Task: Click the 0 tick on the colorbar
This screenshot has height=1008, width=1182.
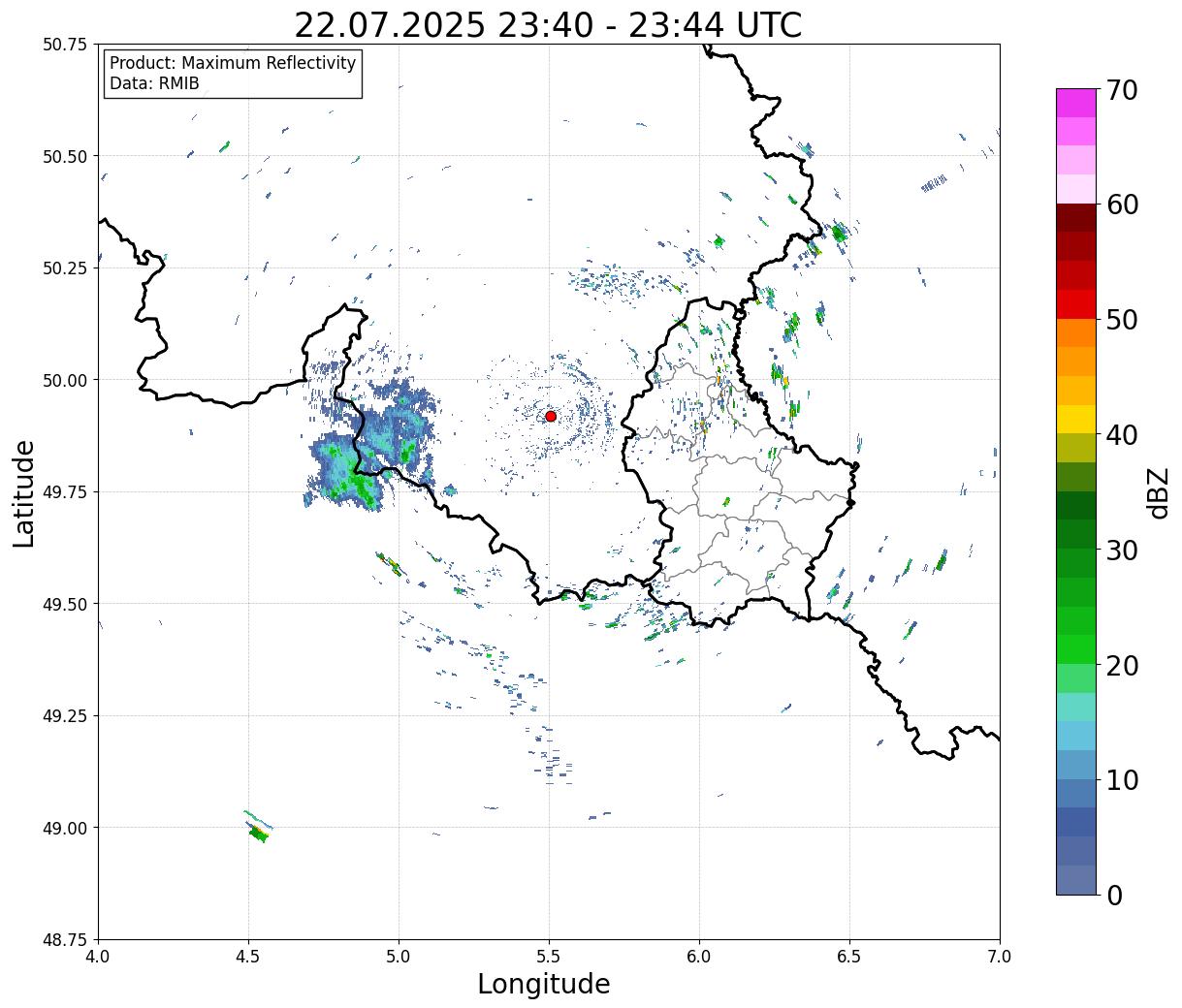Action: click(x=1113, y=895)
